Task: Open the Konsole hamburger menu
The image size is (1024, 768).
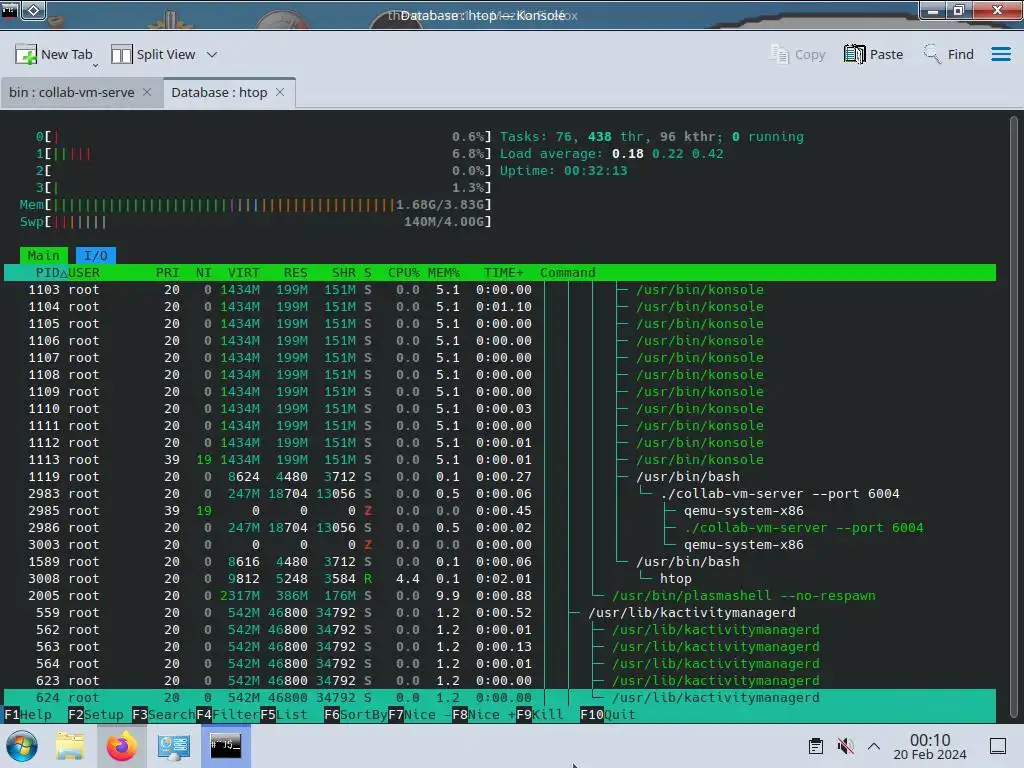Action: [x=1000, y=54]
